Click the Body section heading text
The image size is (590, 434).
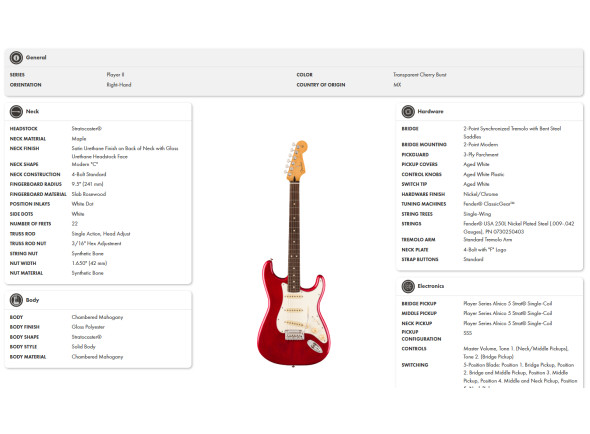(x=32, y=300)
